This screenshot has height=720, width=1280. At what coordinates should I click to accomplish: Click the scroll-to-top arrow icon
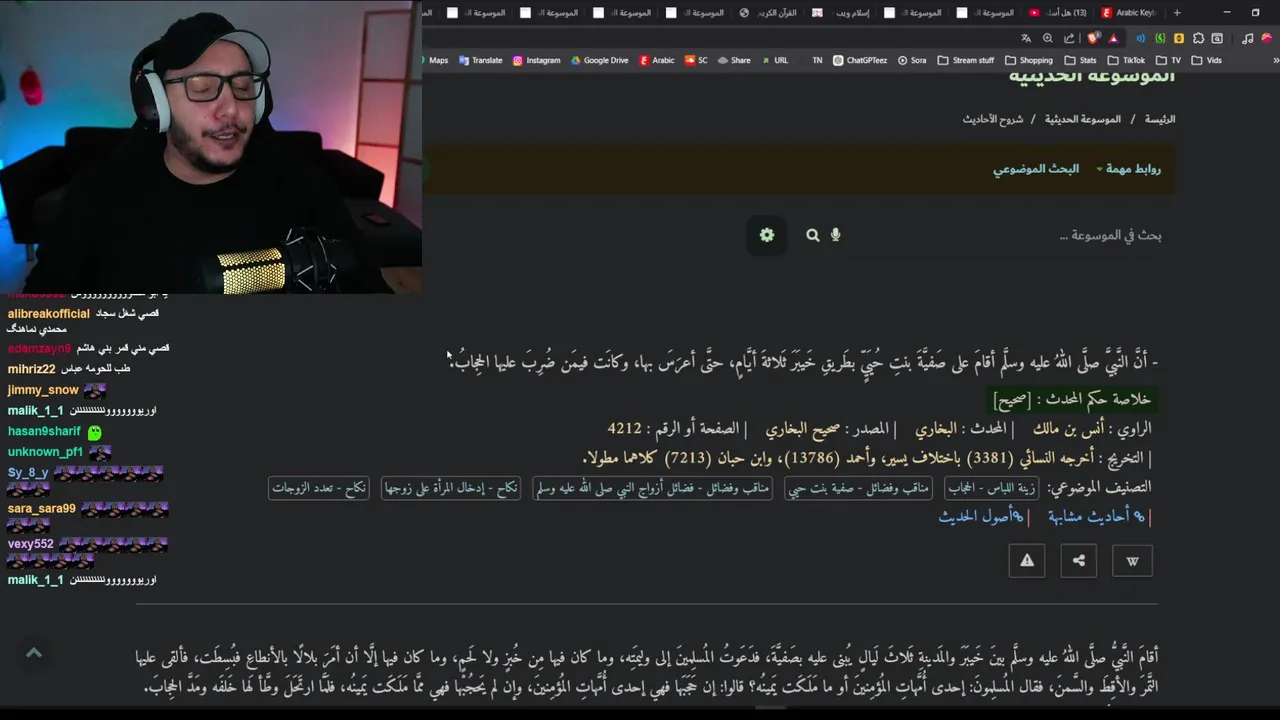click(34, 653)
